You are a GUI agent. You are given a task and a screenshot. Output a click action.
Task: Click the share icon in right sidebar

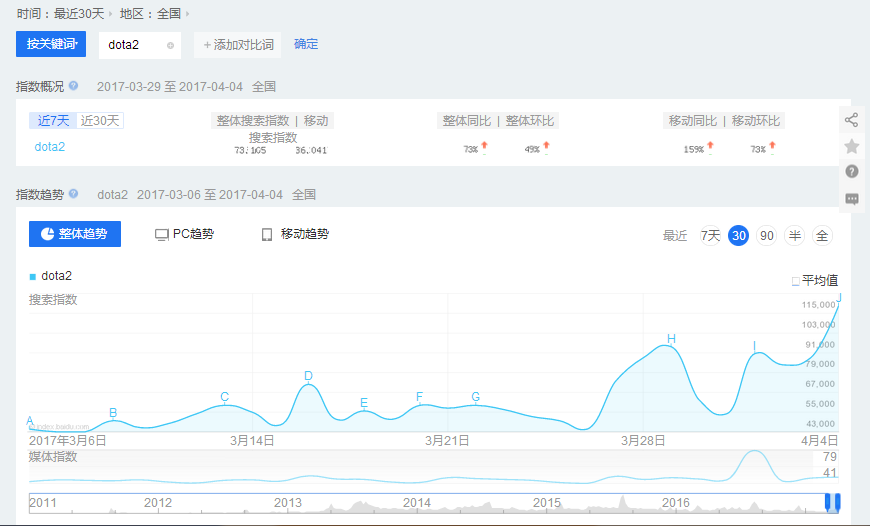(x=851, y=120)
